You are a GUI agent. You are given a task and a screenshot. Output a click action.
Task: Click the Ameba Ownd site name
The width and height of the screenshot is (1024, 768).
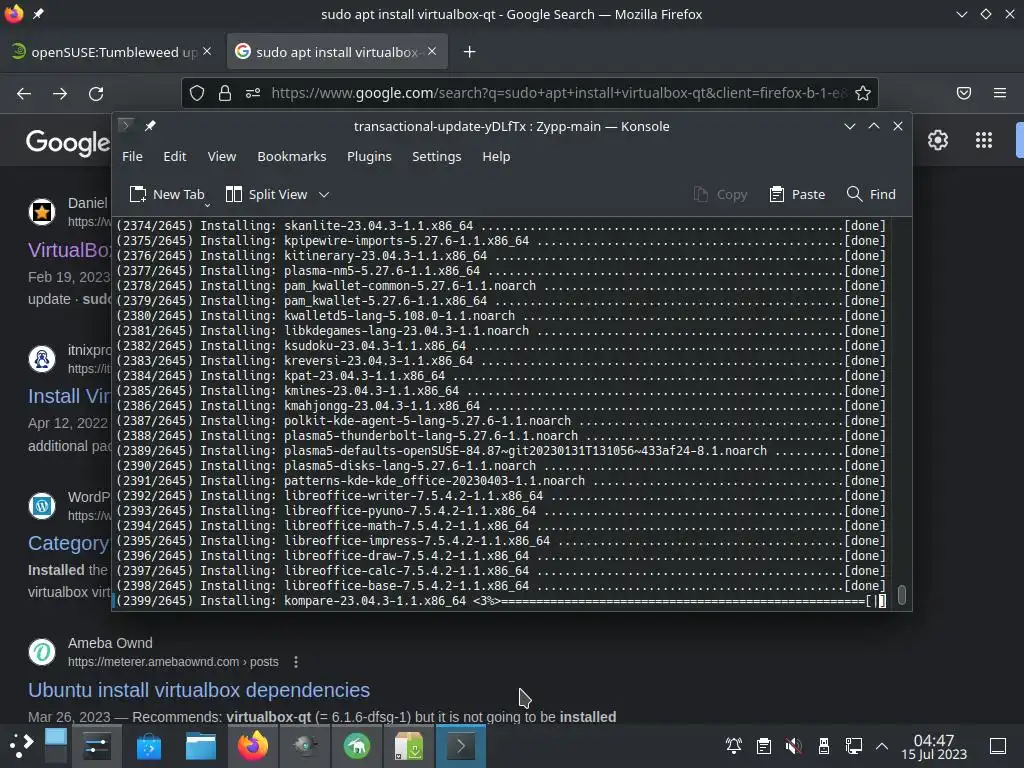tap(110, 643)
